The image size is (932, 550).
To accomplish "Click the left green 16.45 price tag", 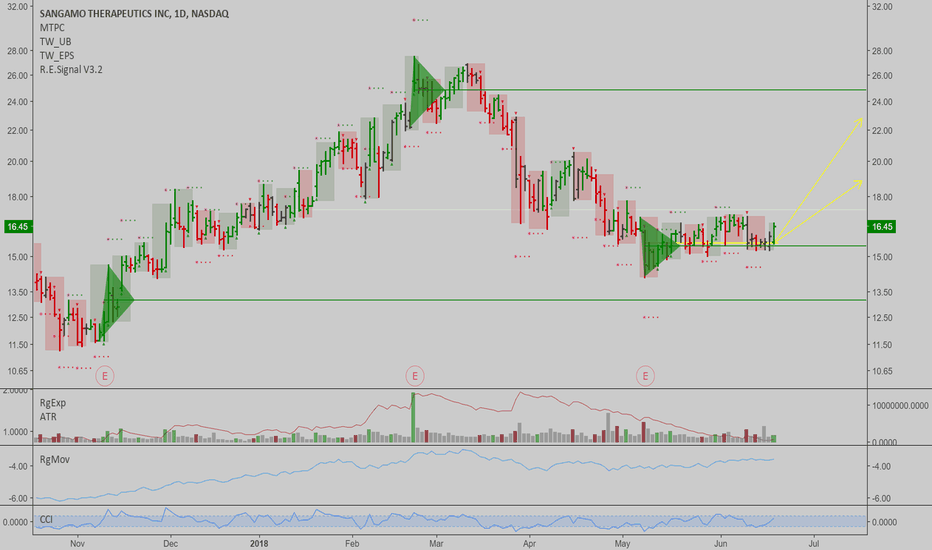I will pos(18,227).
